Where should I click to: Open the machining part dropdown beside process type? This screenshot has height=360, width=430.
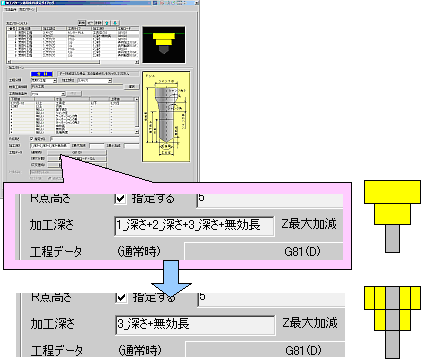tap(95, 81)
